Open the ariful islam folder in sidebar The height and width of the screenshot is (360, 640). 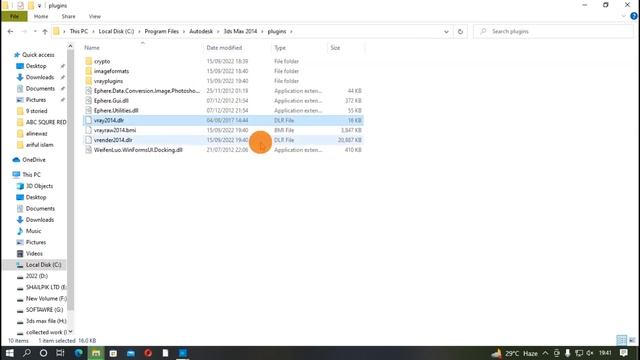pyautogui.click(x=40, y=145)
